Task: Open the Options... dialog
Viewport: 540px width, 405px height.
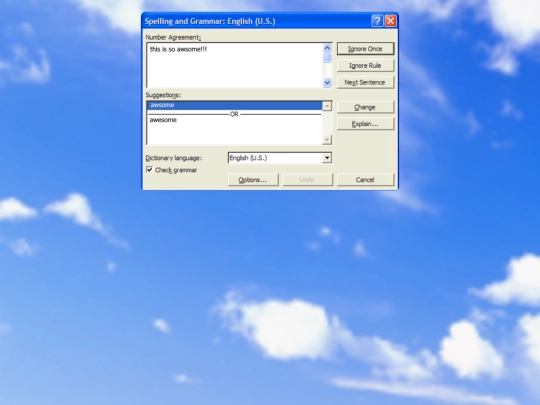Action: point(253,180)
